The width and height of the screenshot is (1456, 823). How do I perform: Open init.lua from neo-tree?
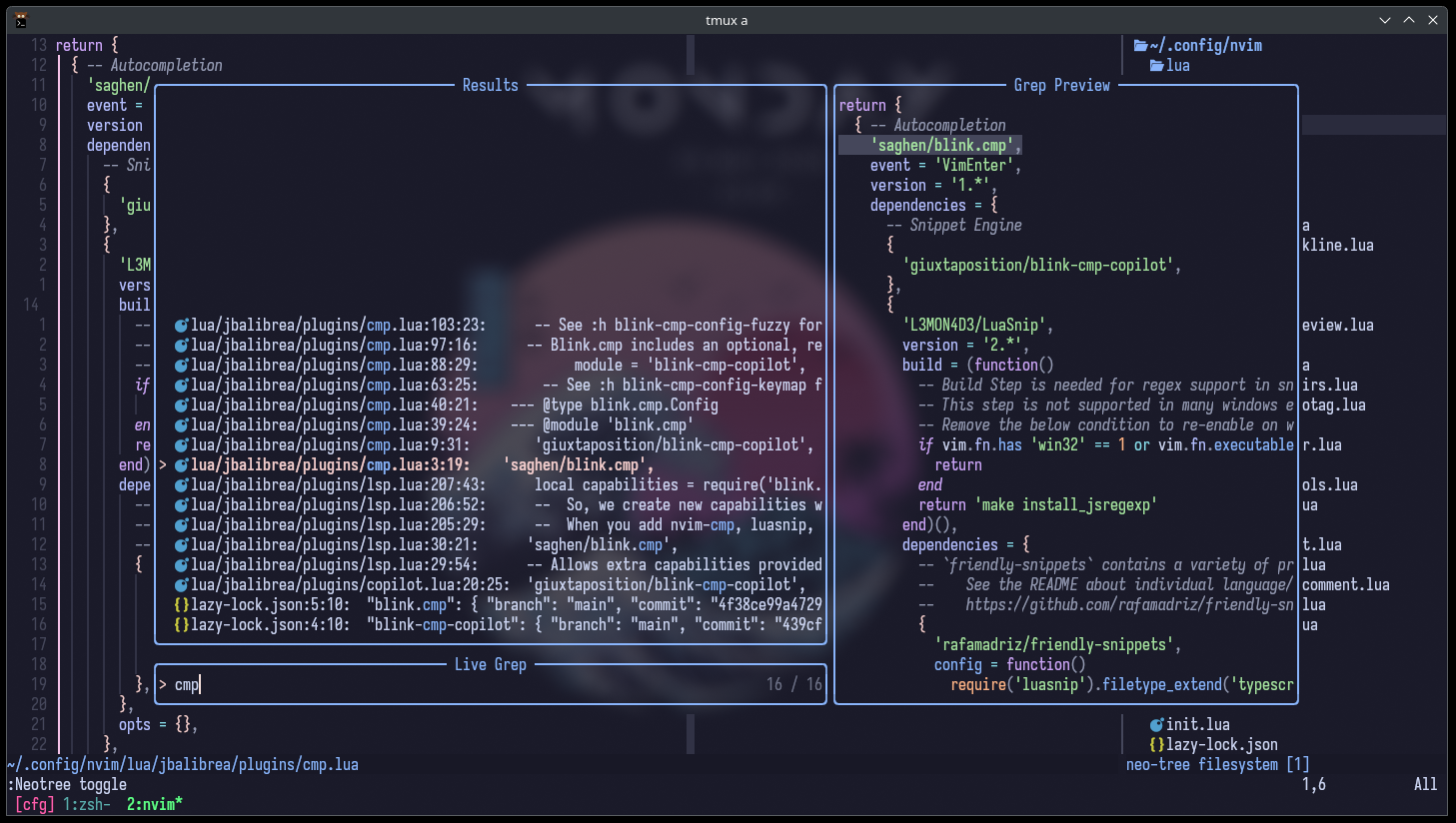1198,725
